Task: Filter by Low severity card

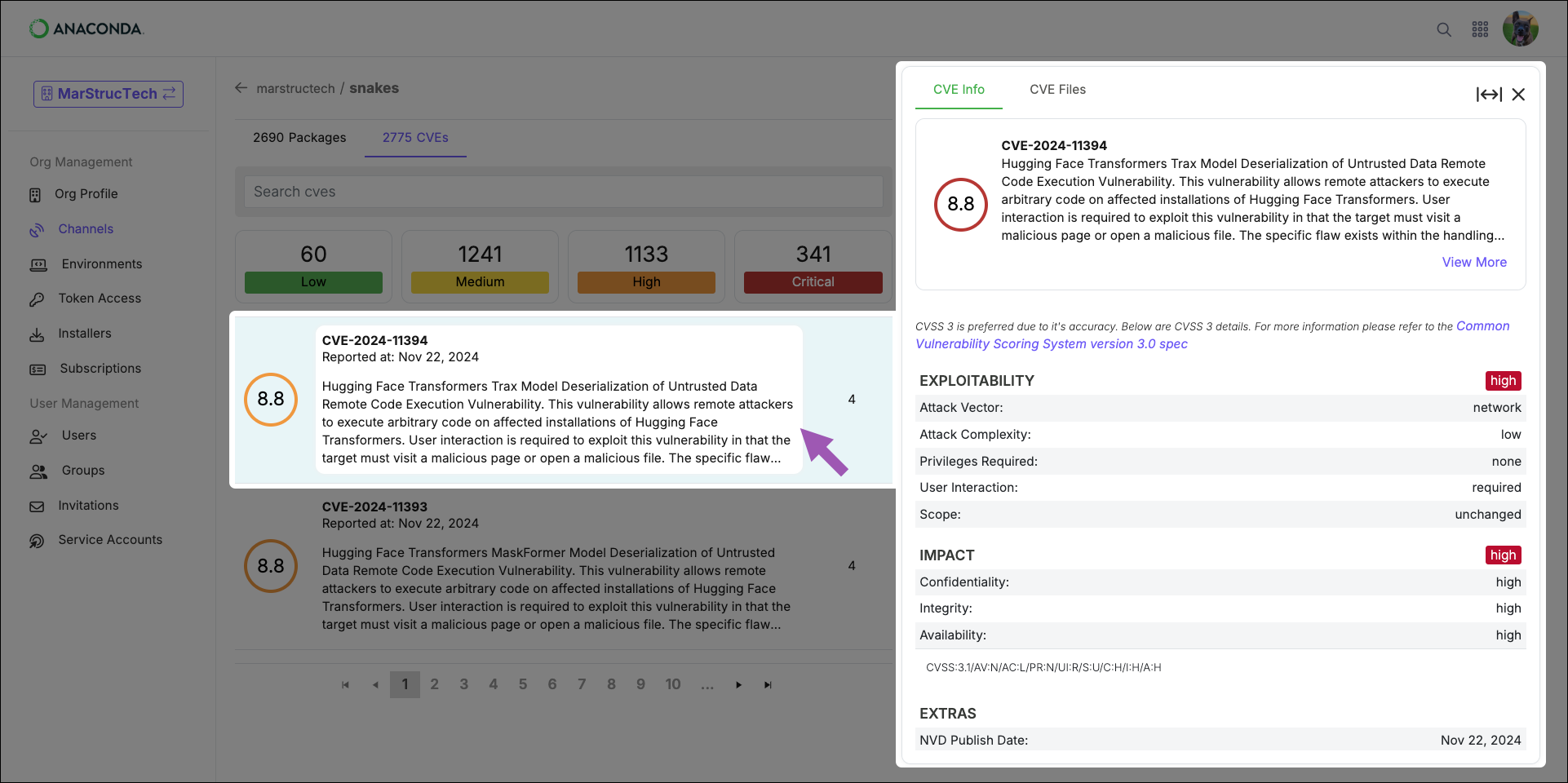Action: coord(313,267)
